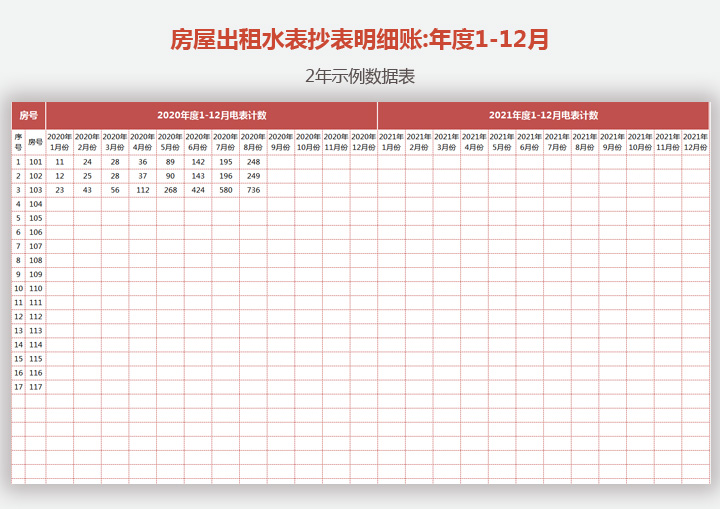
Task: Click room number cell 103
Action: (x=35, y=190)
